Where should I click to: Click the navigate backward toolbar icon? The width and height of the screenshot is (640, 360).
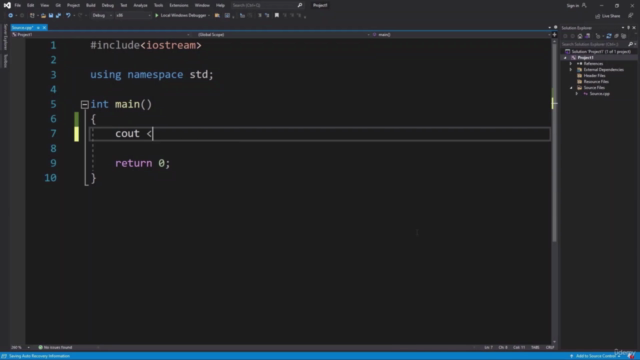[x=11, y=16]
